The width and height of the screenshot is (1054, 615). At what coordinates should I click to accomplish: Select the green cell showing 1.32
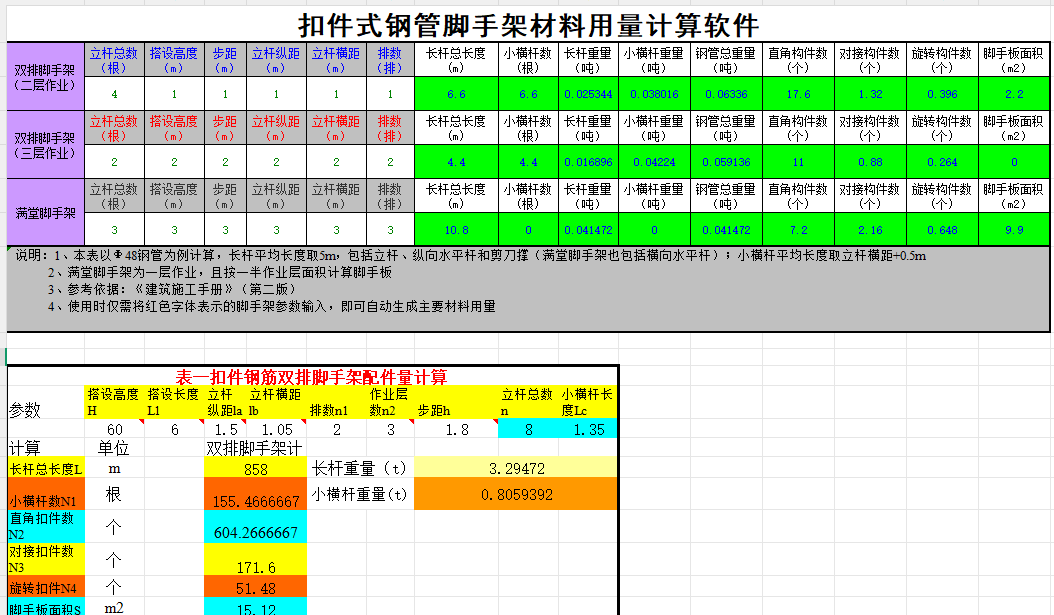pos(870,93)
